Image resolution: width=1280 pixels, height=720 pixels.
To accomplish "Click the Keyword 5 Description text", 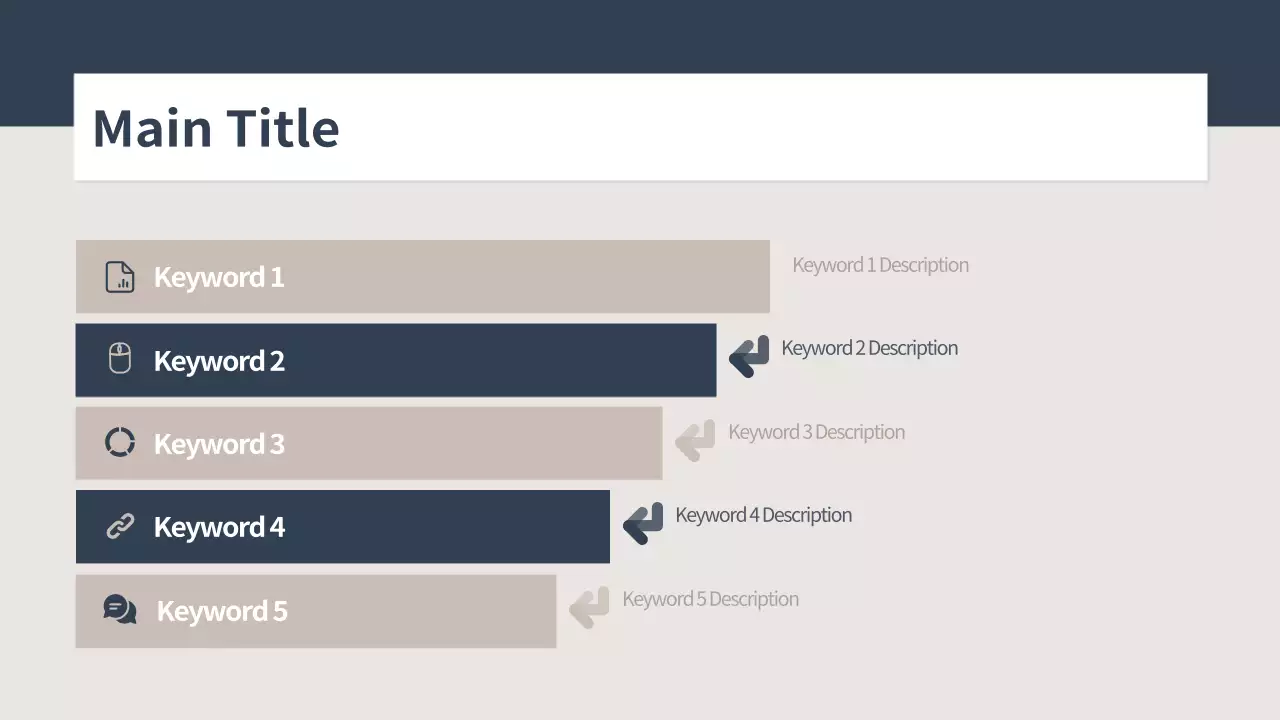I will 710,599.
